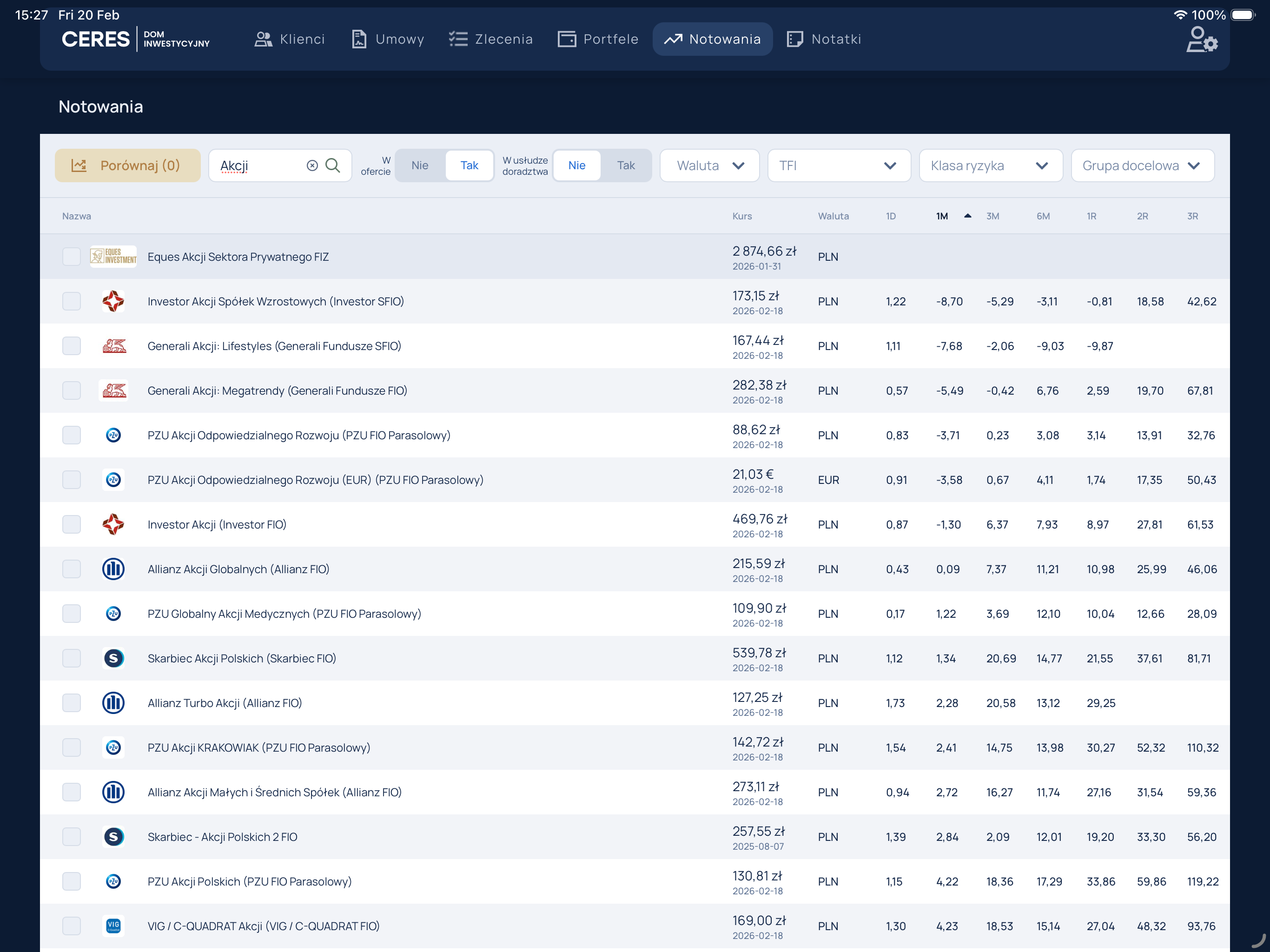Sort by the 6M column header
Image resolution: width=1270 pixels, height=952 pixels.
1043,217
